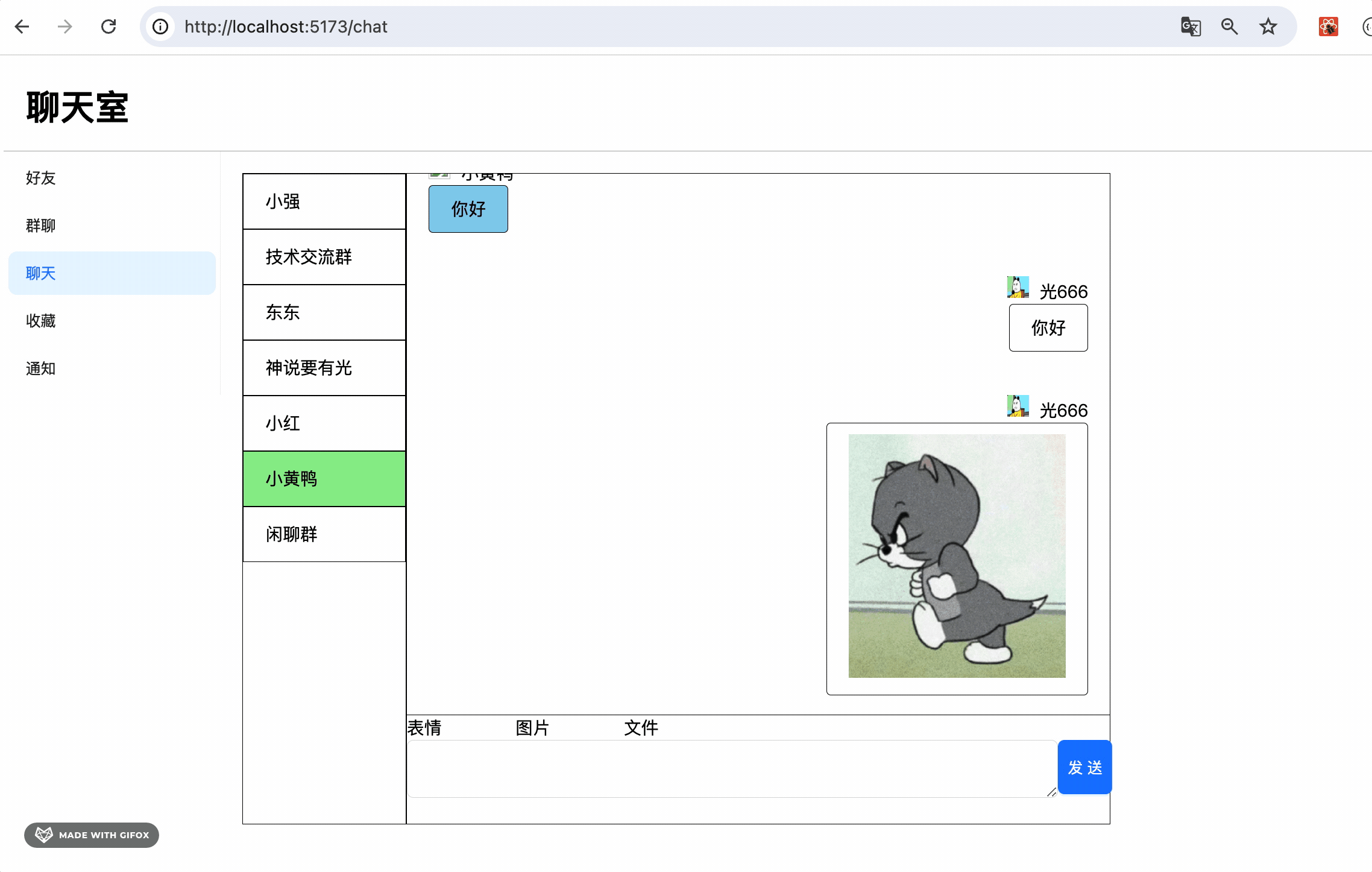Click 图片 to upload an image
This screenshot has height=872, width=1372.
coord(532,728)
